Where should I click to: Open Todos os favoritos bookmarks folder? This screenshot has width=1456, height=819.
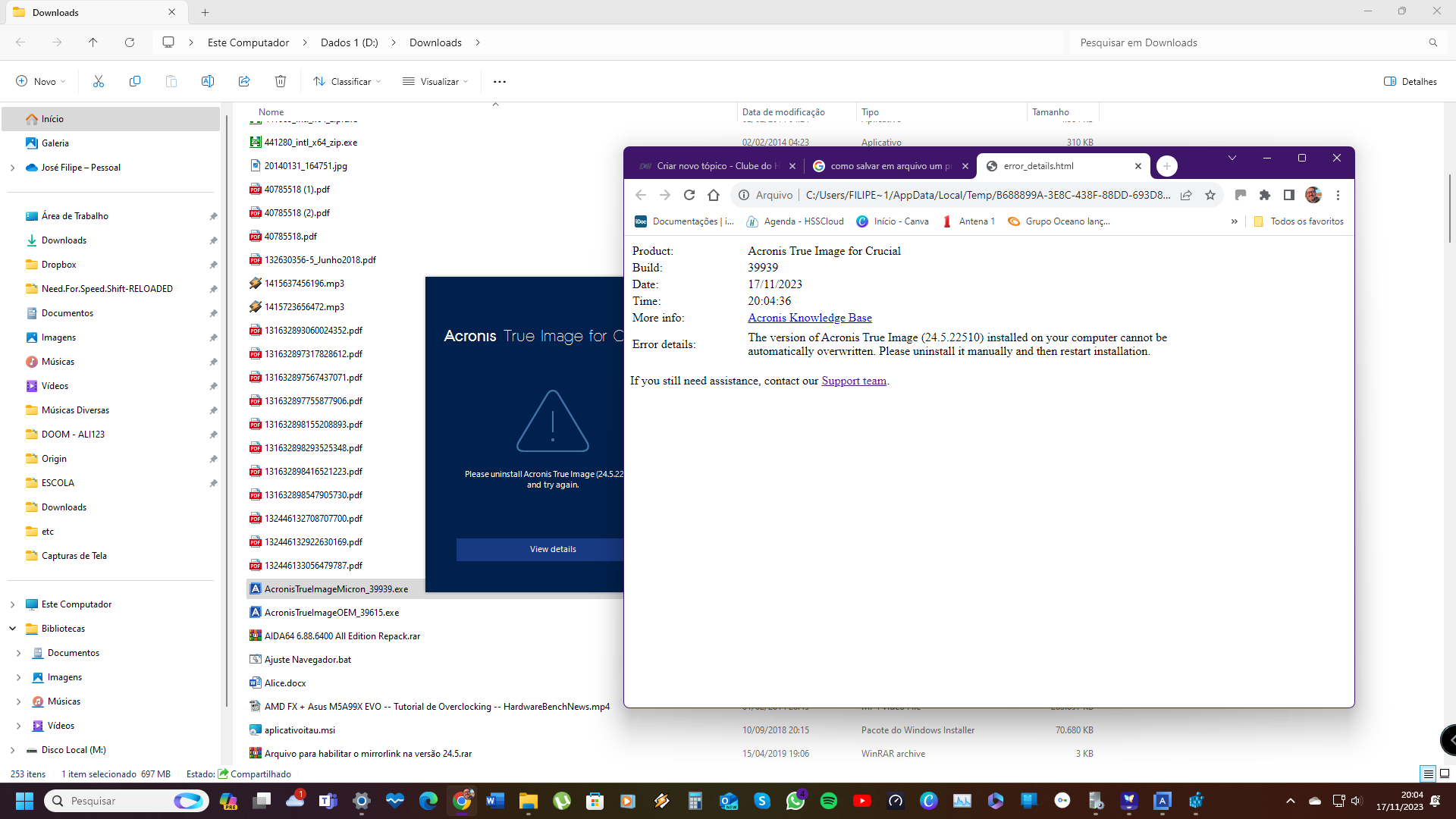(x=1298, y=221)
